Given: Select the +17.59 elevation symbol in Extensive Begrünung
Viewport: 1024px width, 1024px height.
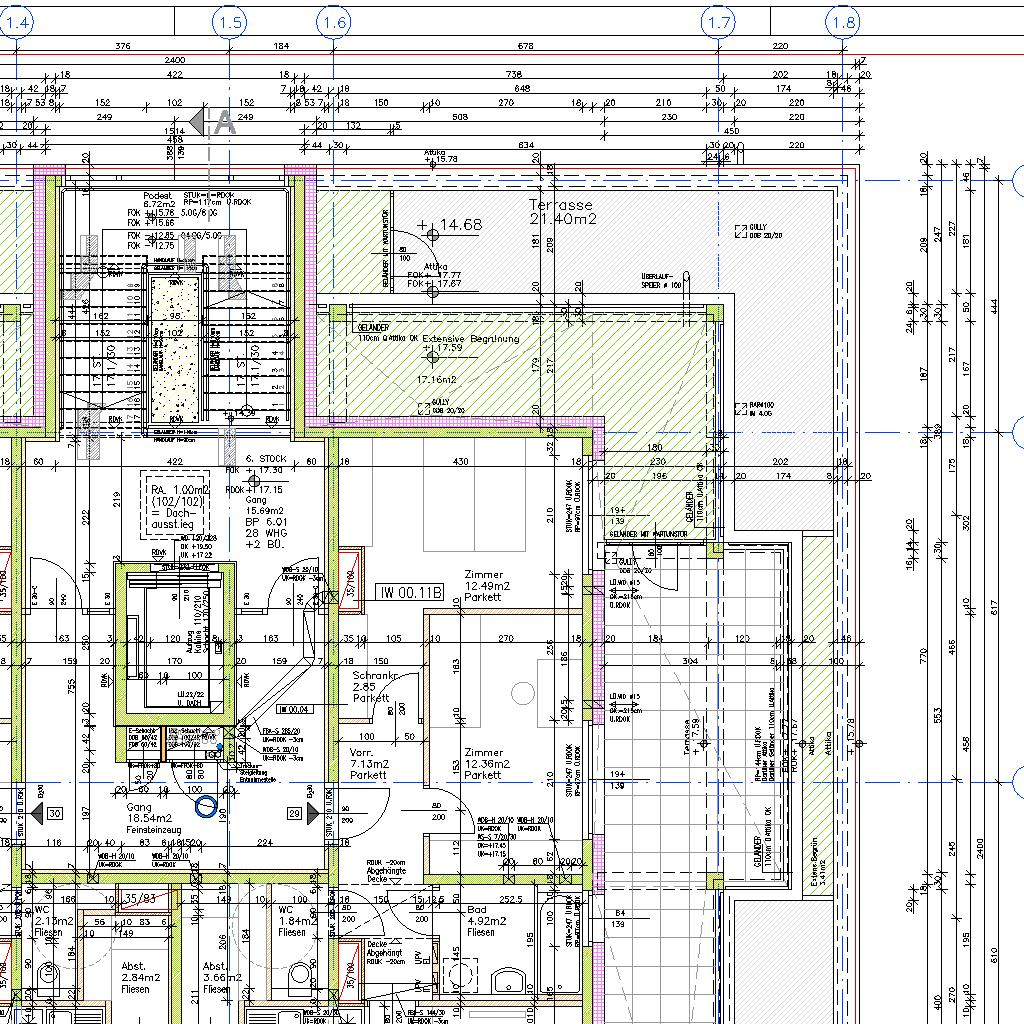Looking at the screenshot, I should tap(432, 358).
